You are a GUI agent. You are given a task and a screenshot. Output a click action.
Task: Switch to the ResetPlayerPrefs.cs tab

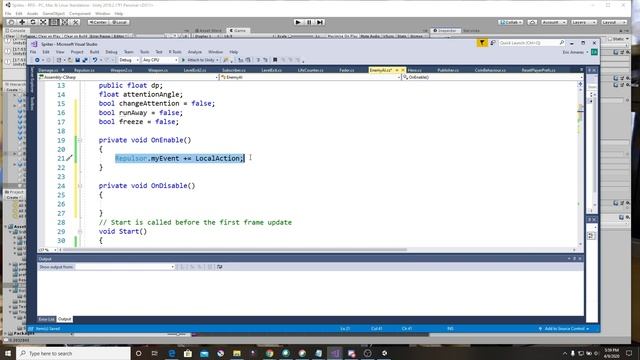coord(538,70)
